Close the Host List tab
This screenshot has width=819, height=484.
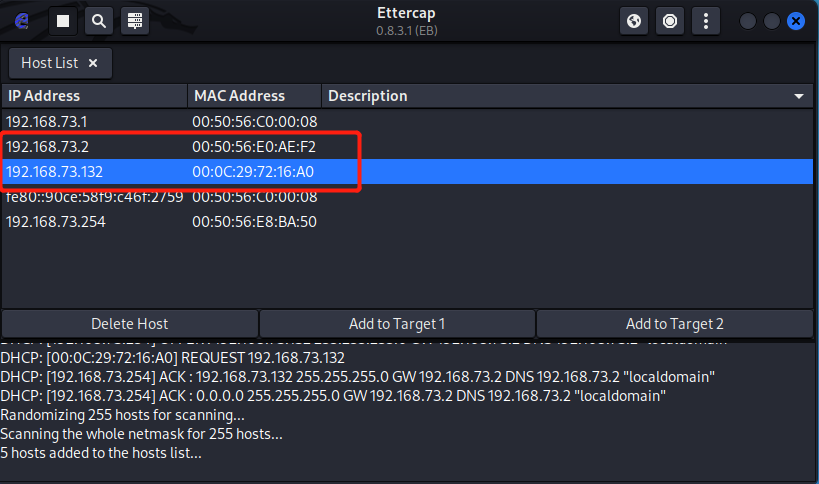[93, 63]
